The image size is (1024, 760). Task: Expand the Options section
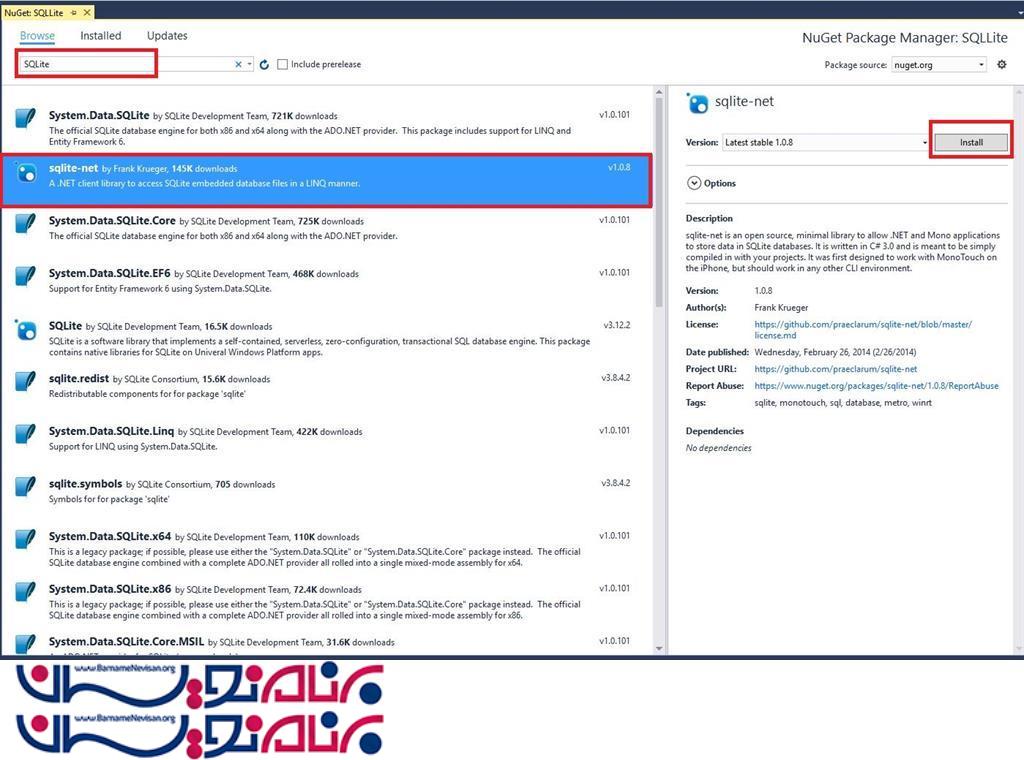pyautogui.click(x=694, y=183)
